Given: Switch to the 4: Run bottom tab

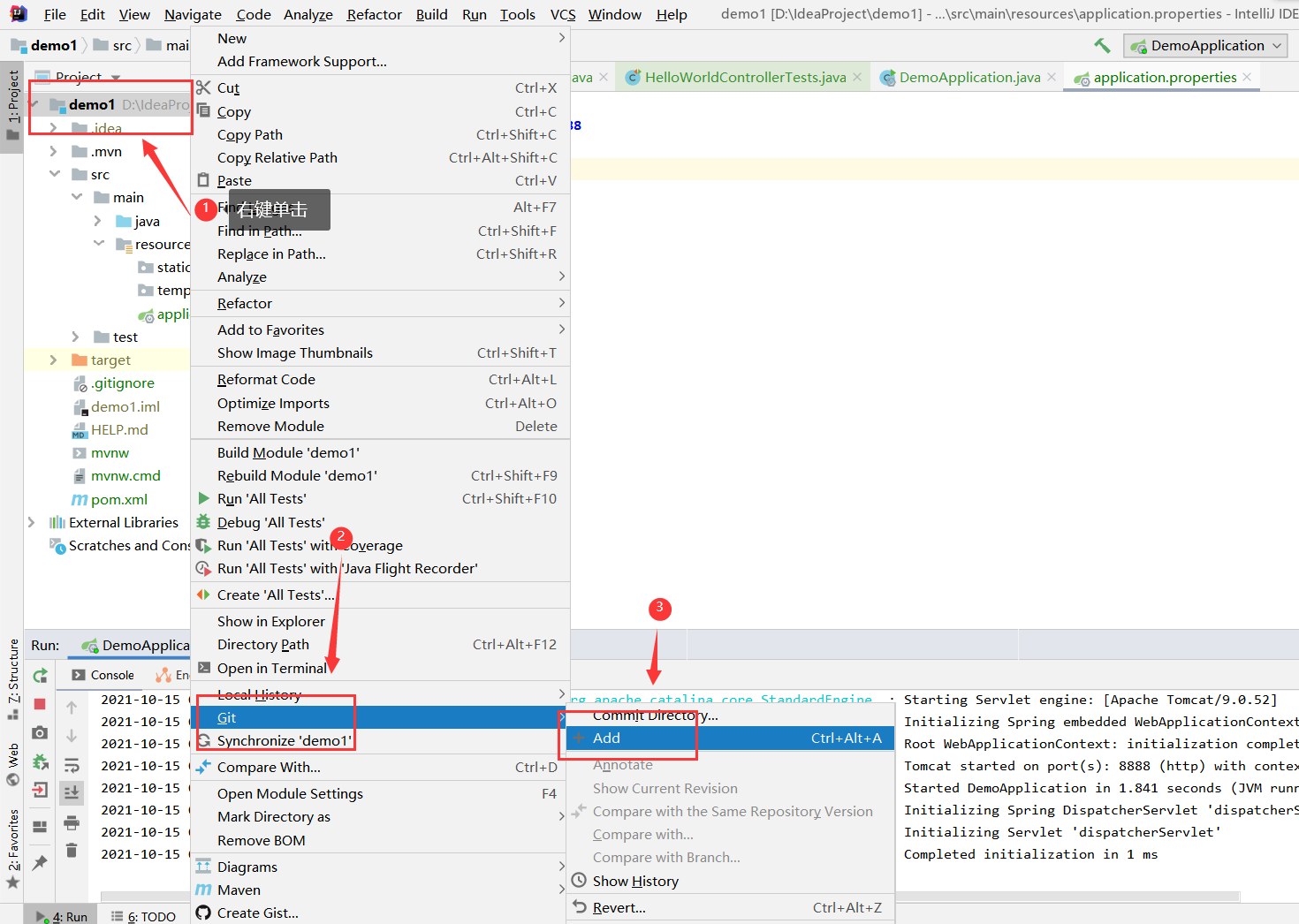Looking at the screenshot, I should coord(61,916).
